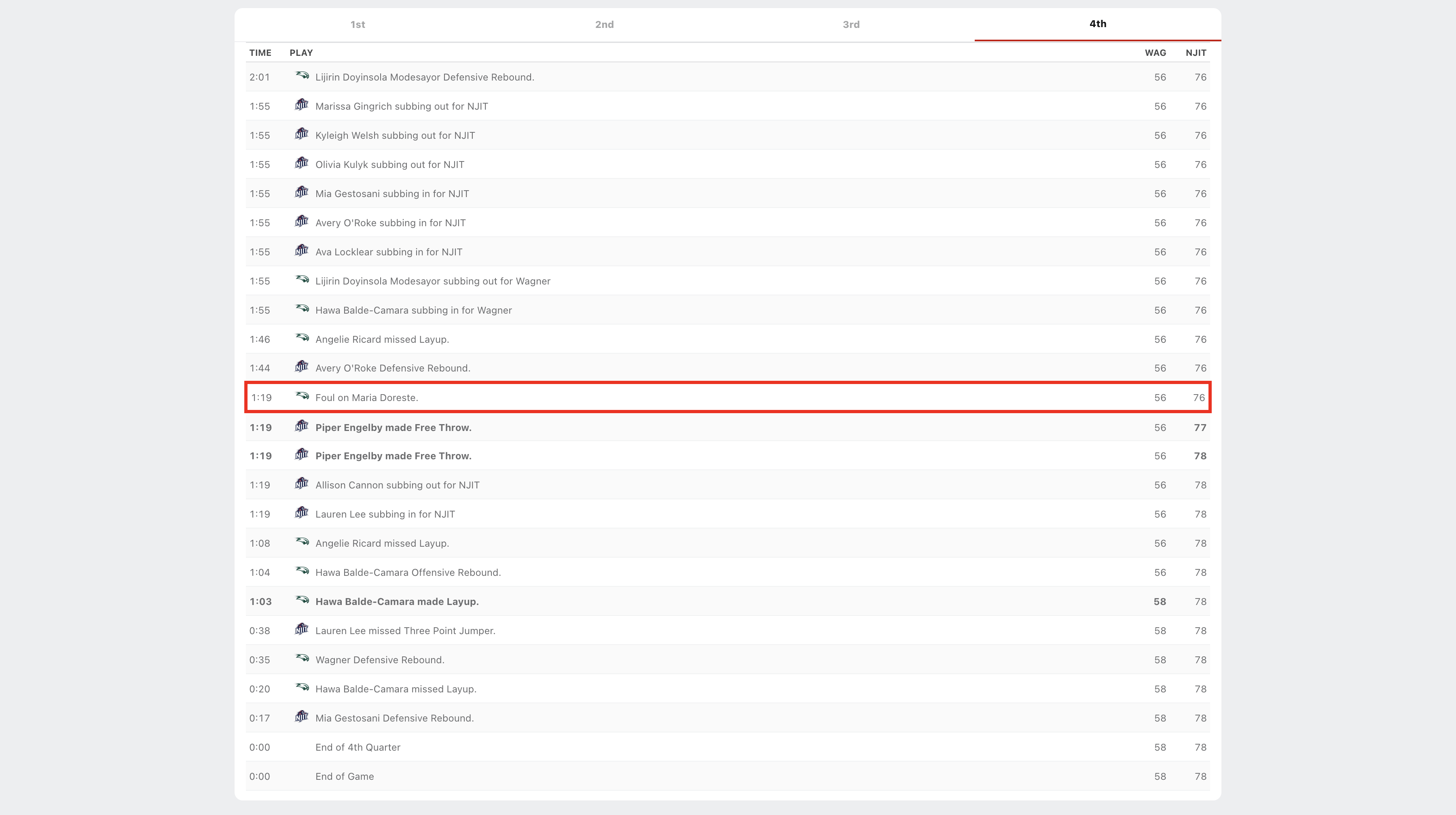1456x815 pixels.
Task: Click Wagner logo on Lijirin Defensive Rebound row
Action: [302, 76]
